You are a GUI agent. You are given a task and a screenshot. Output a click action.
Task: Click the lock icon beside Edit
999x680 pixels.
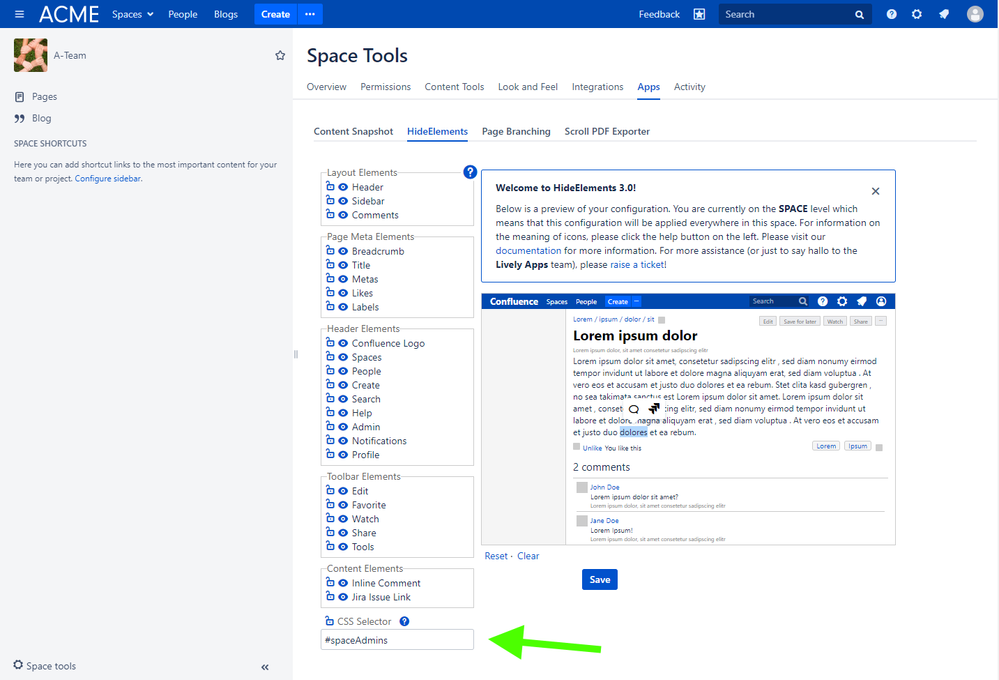click(x=330, y=491)
